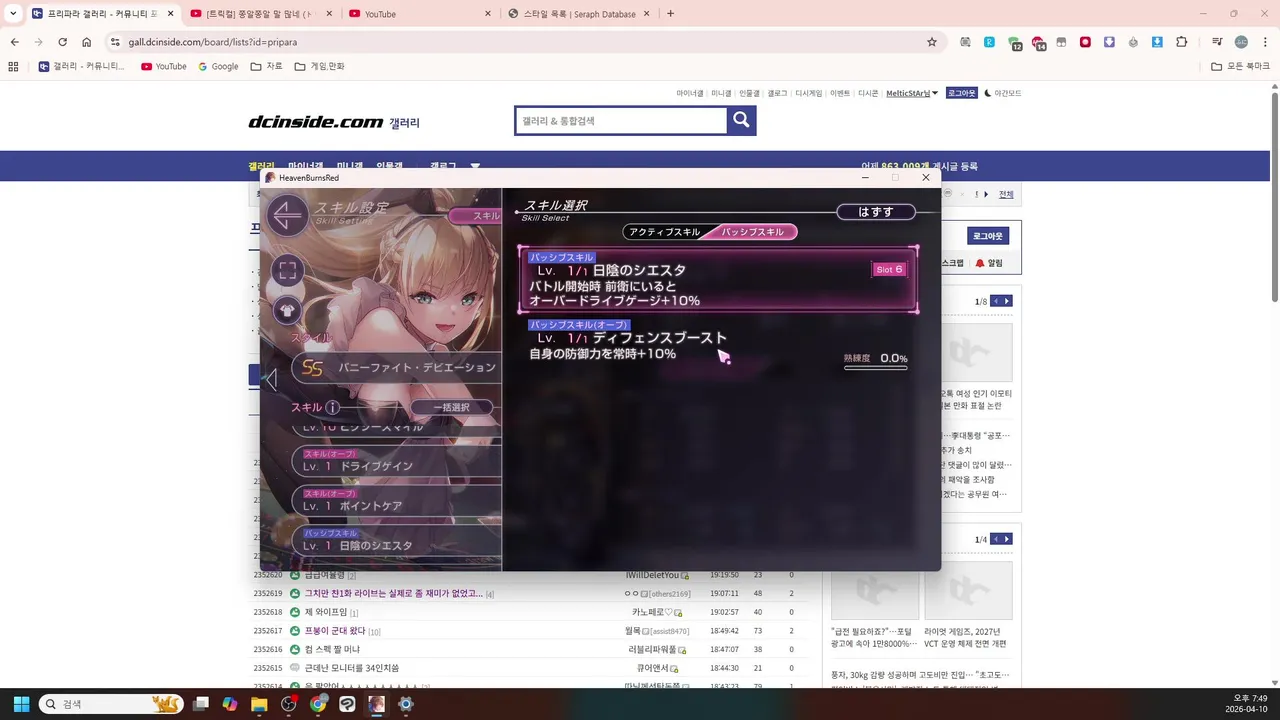The image size is (1280, 720).
Task: Click the left-pointing triangle at the game's left edge
Action: pos(270,379)
